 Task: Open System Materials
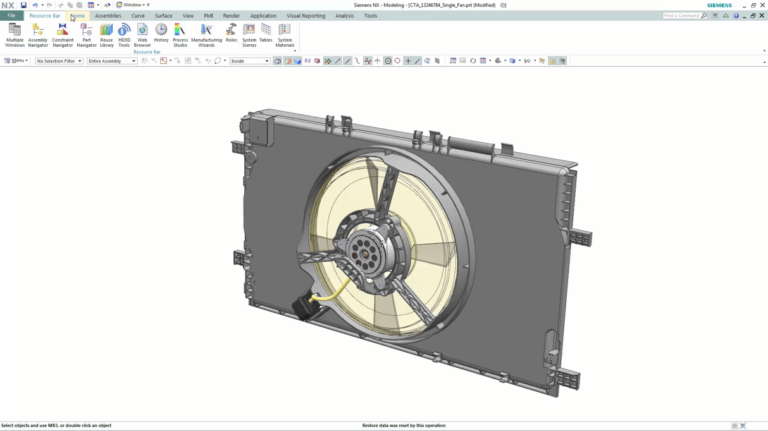pos(285,35)
